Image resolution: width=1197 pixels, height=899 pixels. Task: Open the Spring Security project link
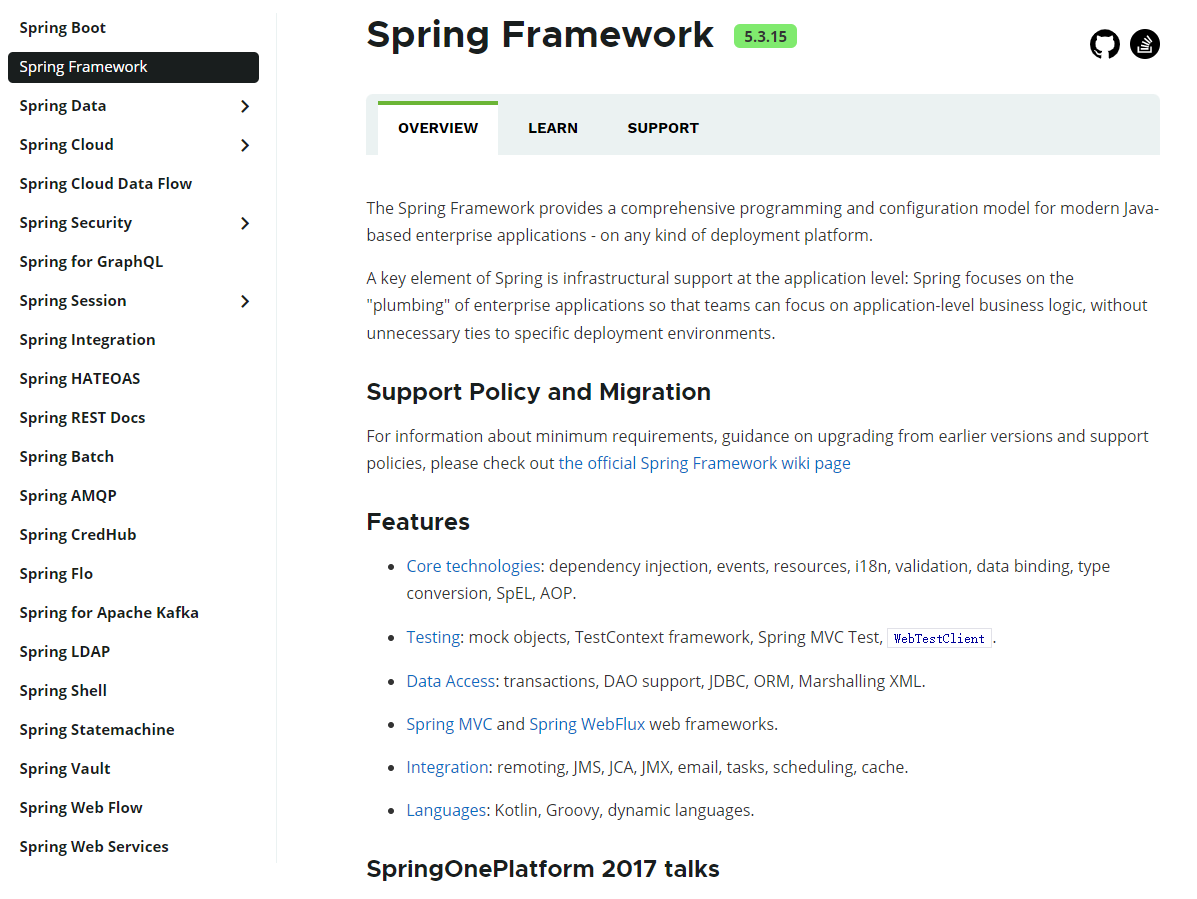pos(76,223)
